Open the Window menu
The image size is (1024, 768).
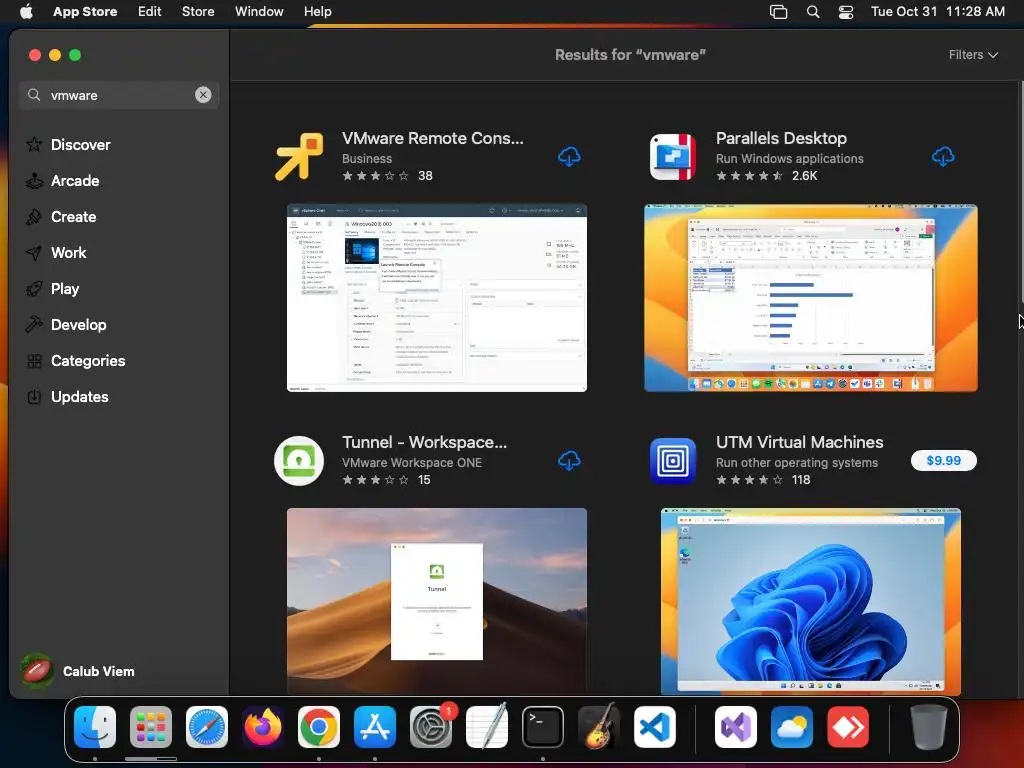coord(259,11)
